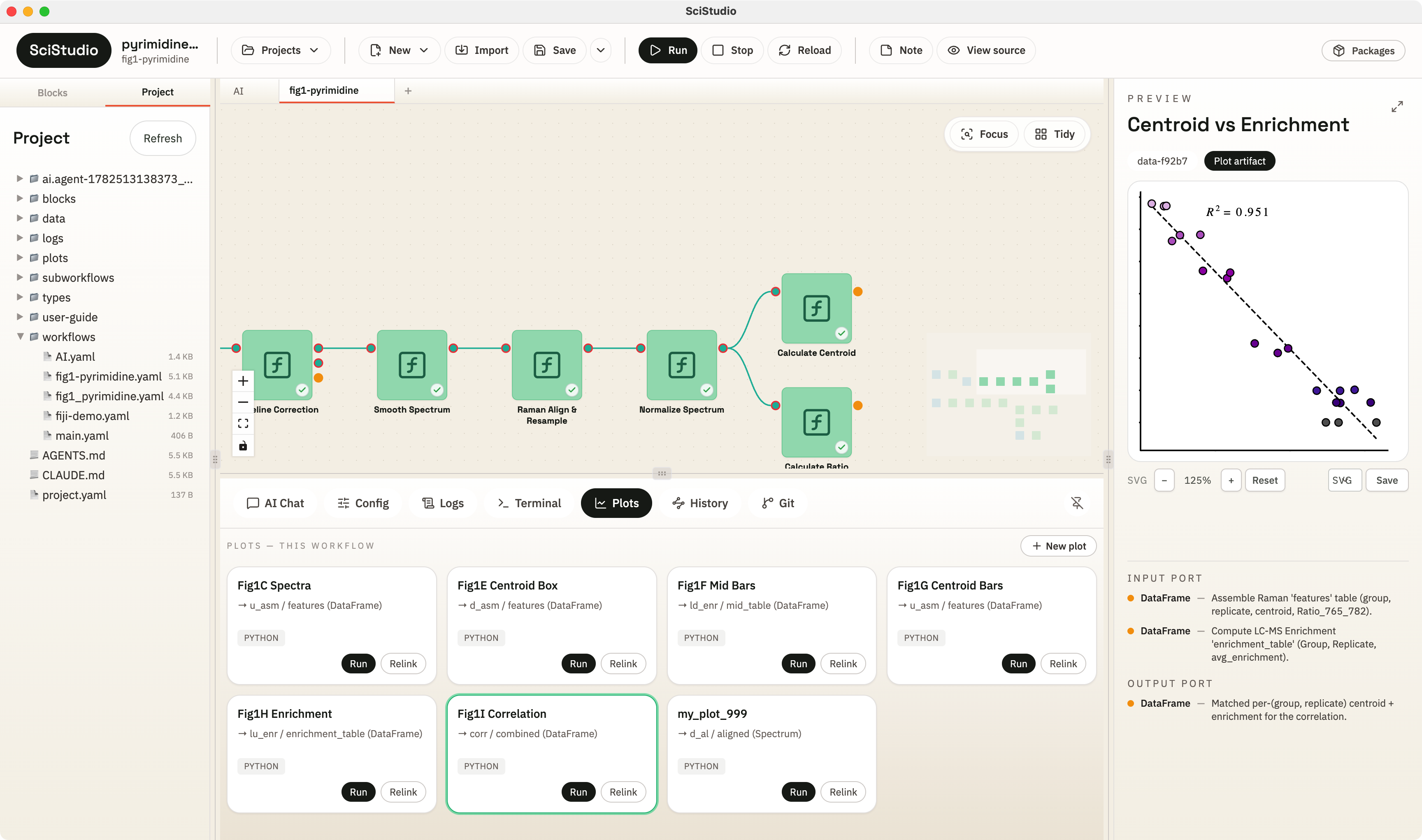Viewport: 1422px width, 840px height.
Task: Expand the subworkflows folder
Action: coord(20,277)
